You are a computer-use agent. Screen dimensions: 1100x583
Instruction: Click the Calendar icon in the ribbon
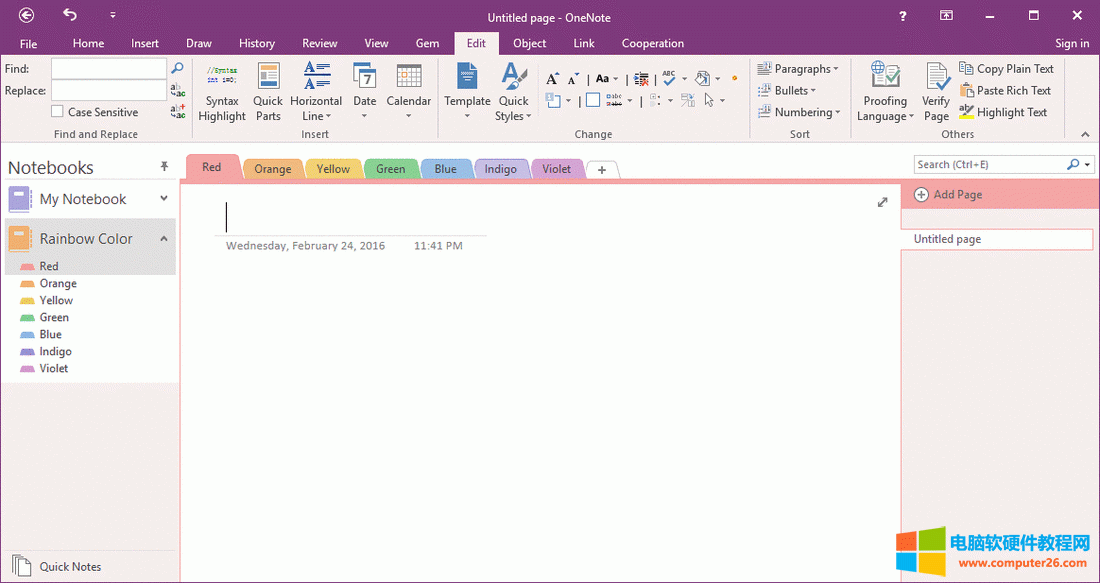[x=408, y=78]
